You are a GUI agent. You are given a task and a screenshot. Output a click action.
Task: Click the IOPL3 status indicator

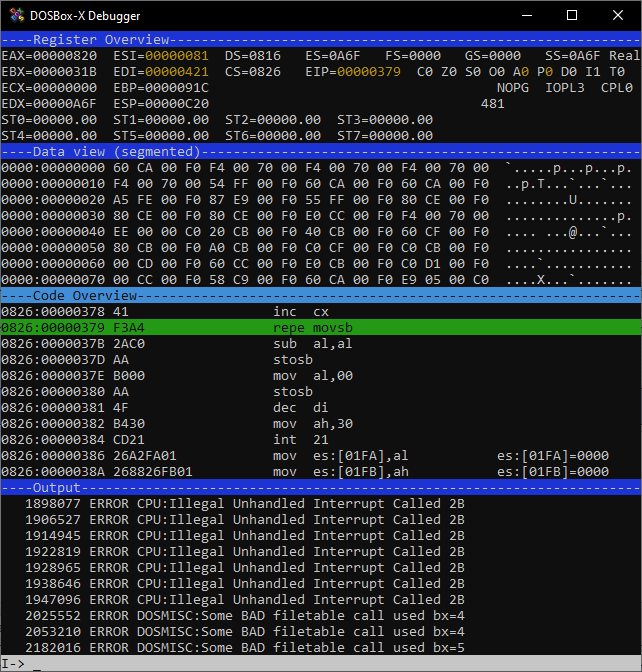click(x=565, y=88)
